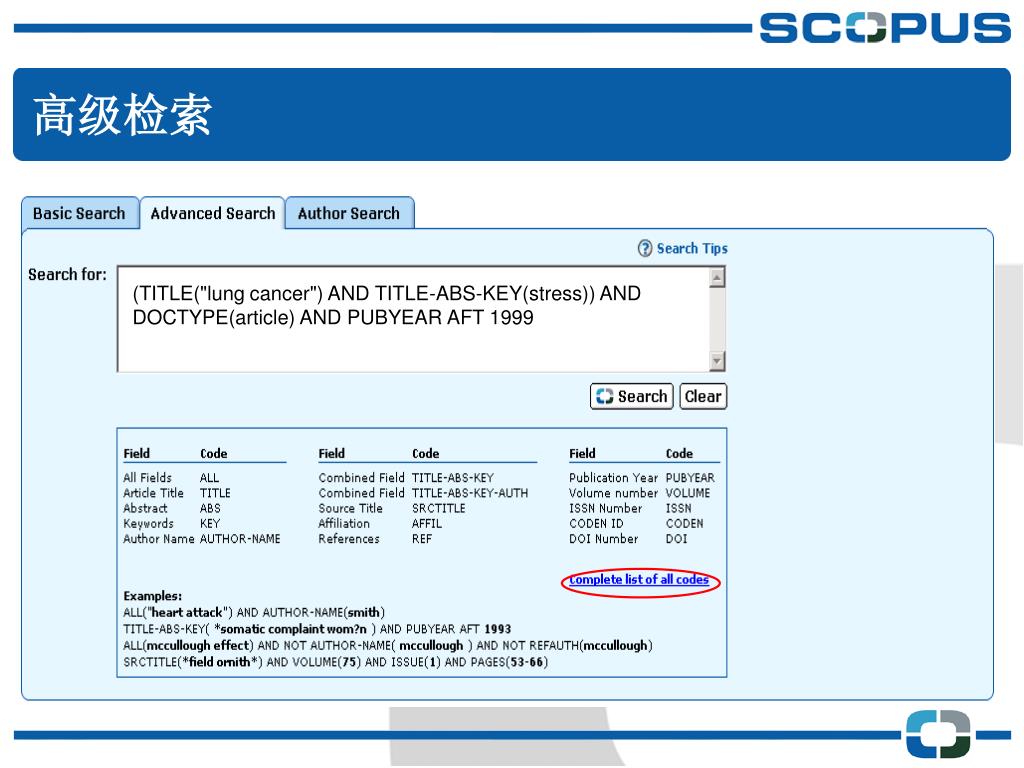Open the Author Search tab
The width and height of the screenshot is (1024, 768).
349,213
